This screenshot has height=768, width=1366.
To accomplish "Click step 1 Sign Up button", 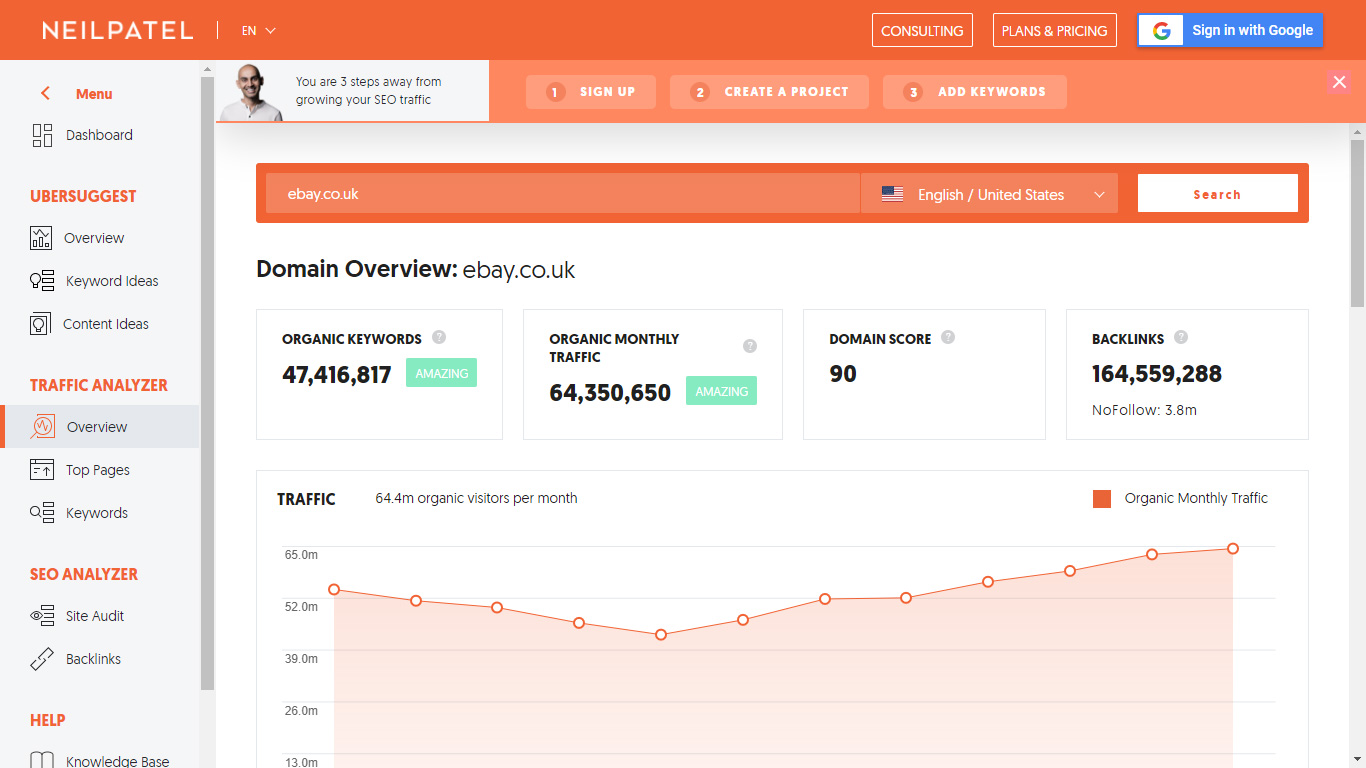I will tap(591, 92).
